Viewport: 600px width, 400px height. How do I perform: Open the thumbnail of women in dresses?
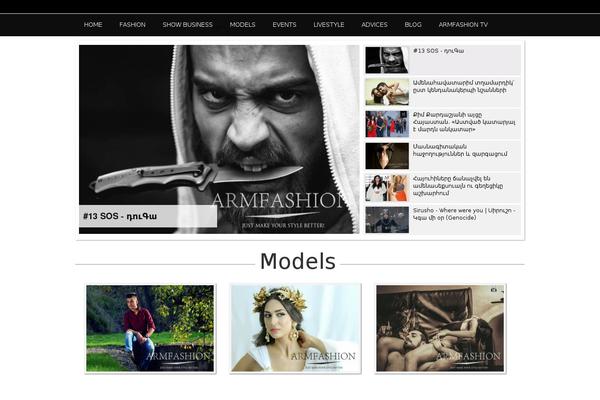tap(387, 188)
